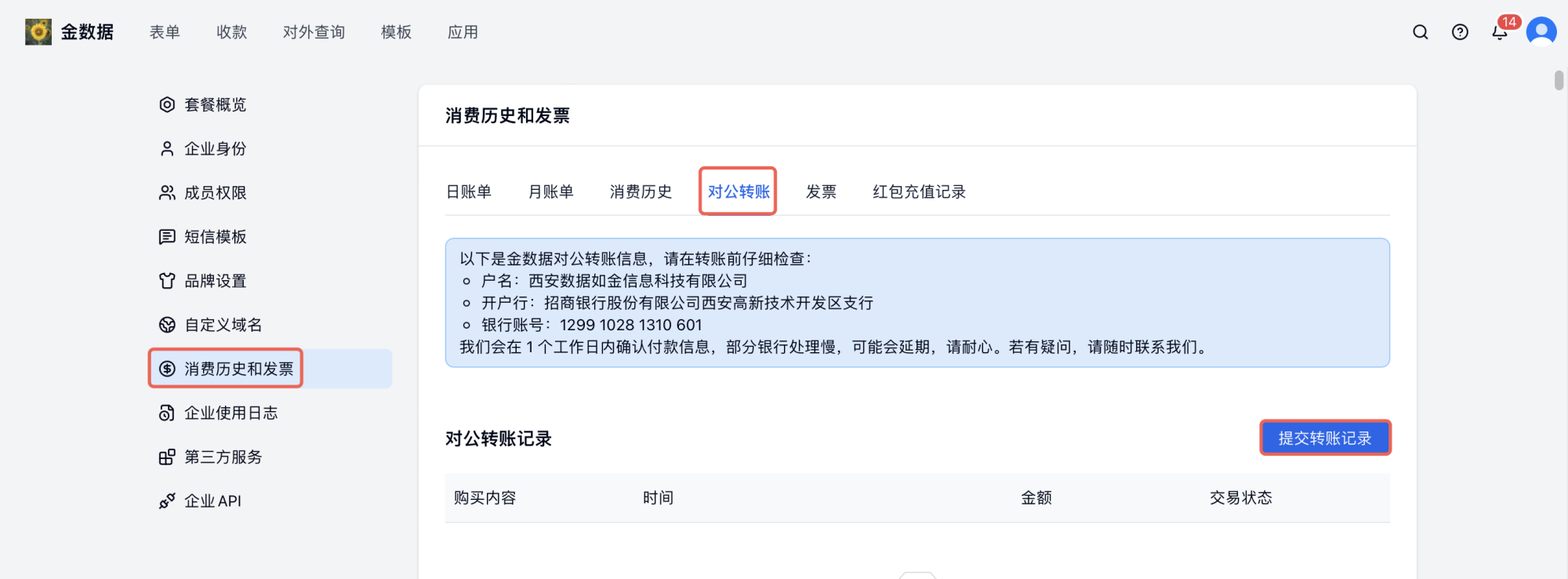Click the search magnifier icon

(x=1420, y=32)
